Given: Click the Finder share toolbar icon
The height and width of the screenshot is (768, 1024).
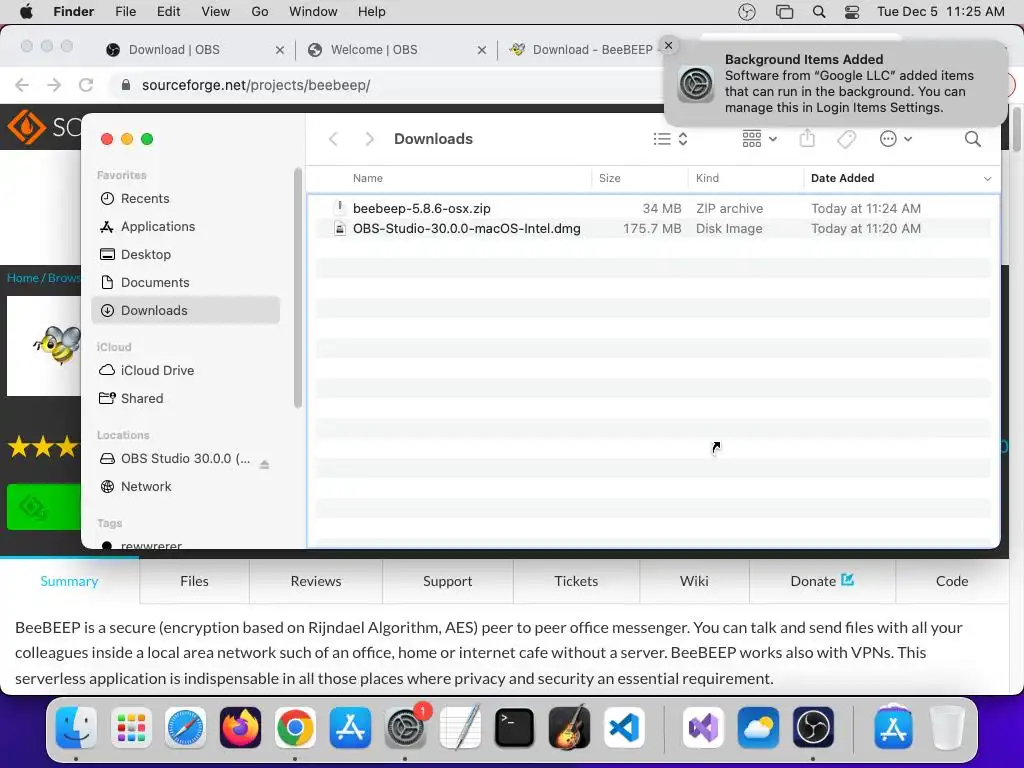Looking at the screenshot, I should (x=807, y=138).
